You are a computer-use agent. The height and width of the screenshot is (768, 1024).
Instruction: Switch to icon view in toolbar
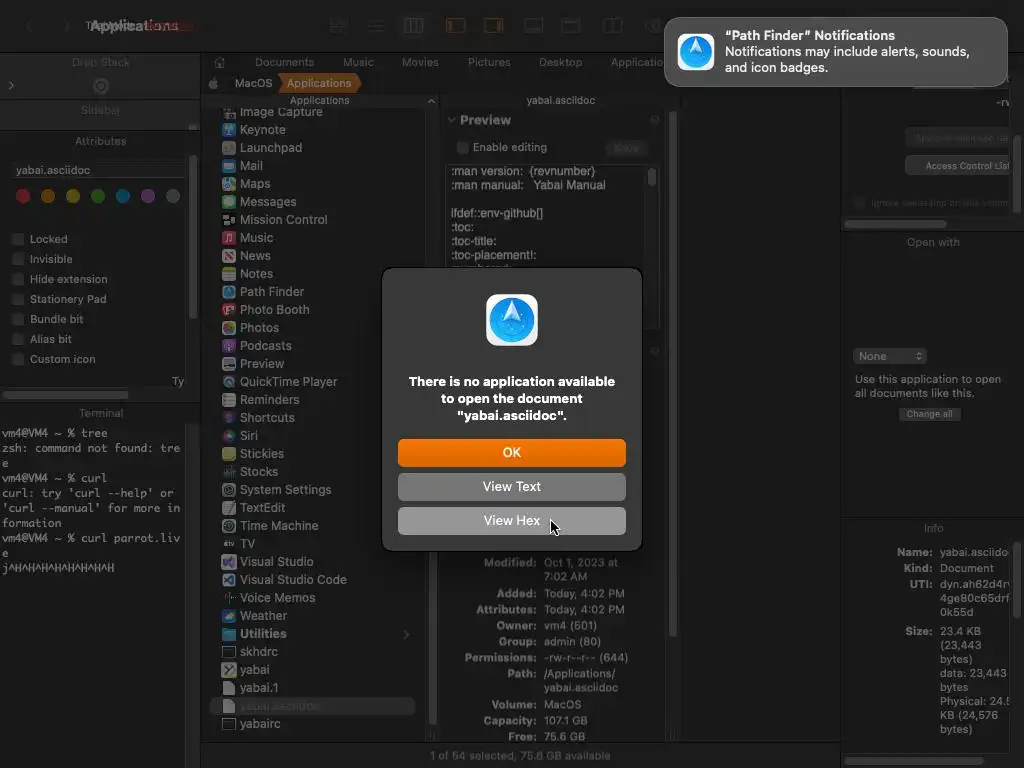click(x=338, y=26)
